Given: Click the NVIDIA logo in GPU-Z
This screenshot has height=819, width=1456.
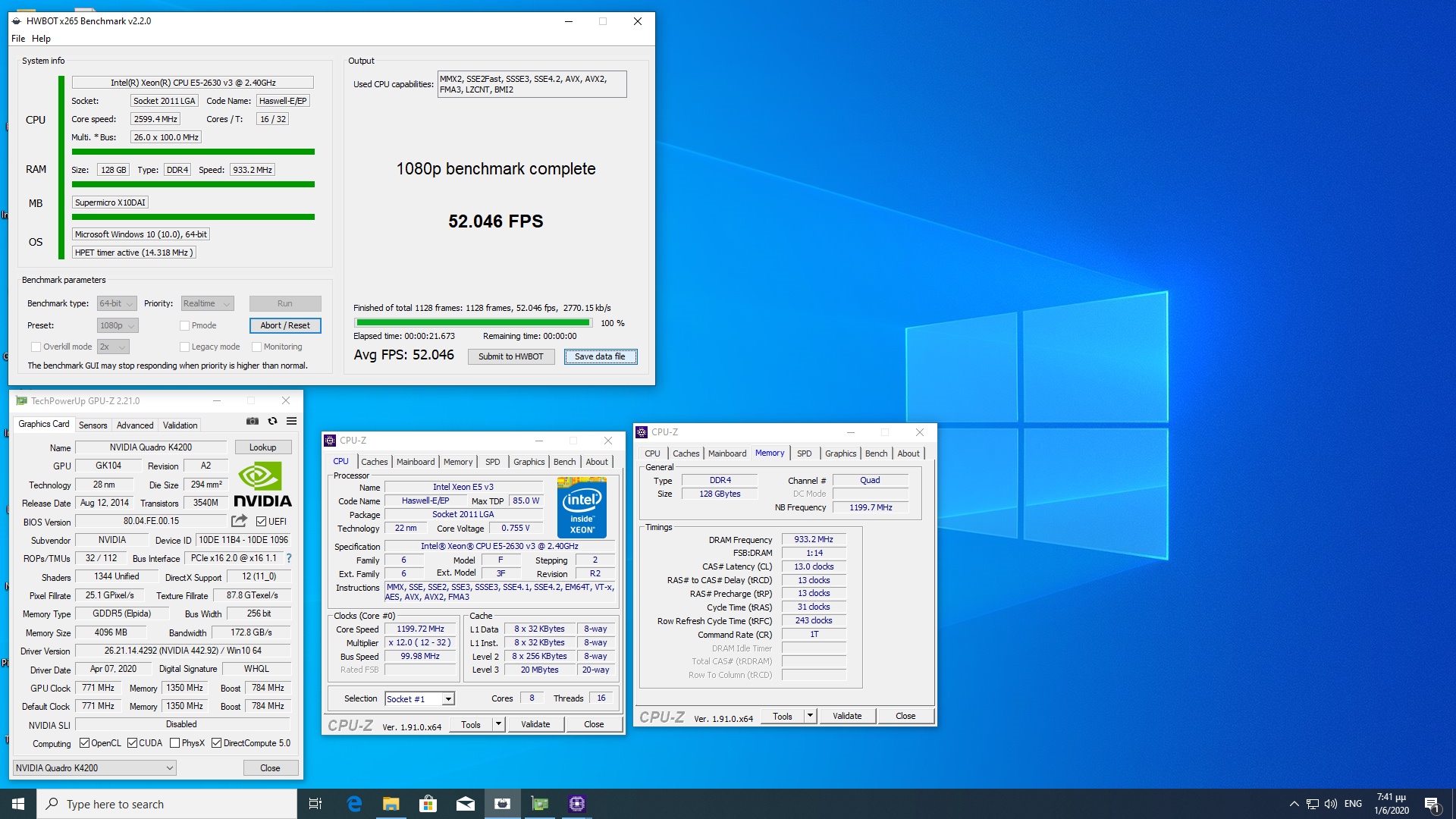Looking at the screenshot, I should point(262,485).
